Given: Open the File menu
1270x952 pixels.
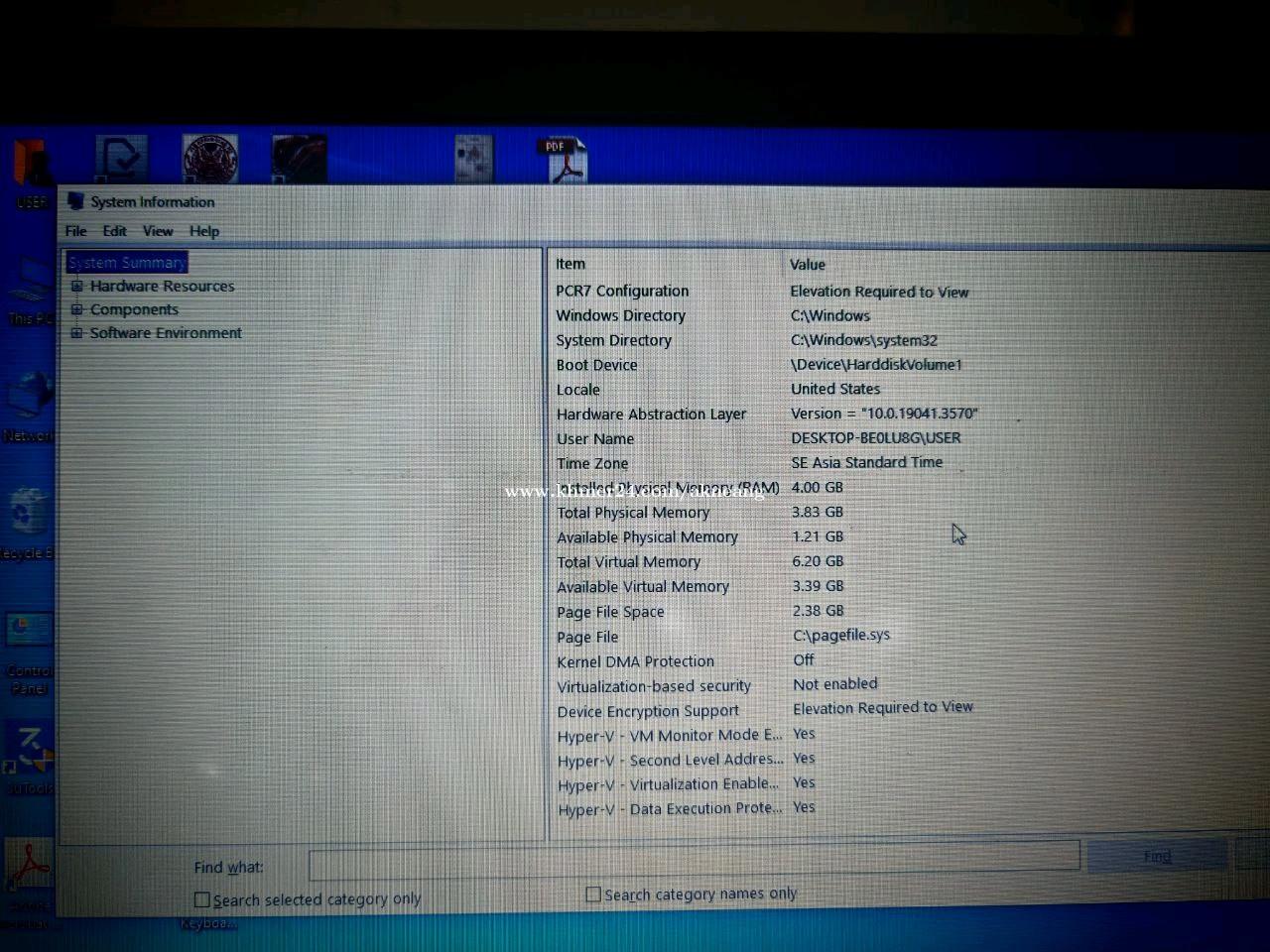Looking at the screenshot, I should click(x=76, y=231).
